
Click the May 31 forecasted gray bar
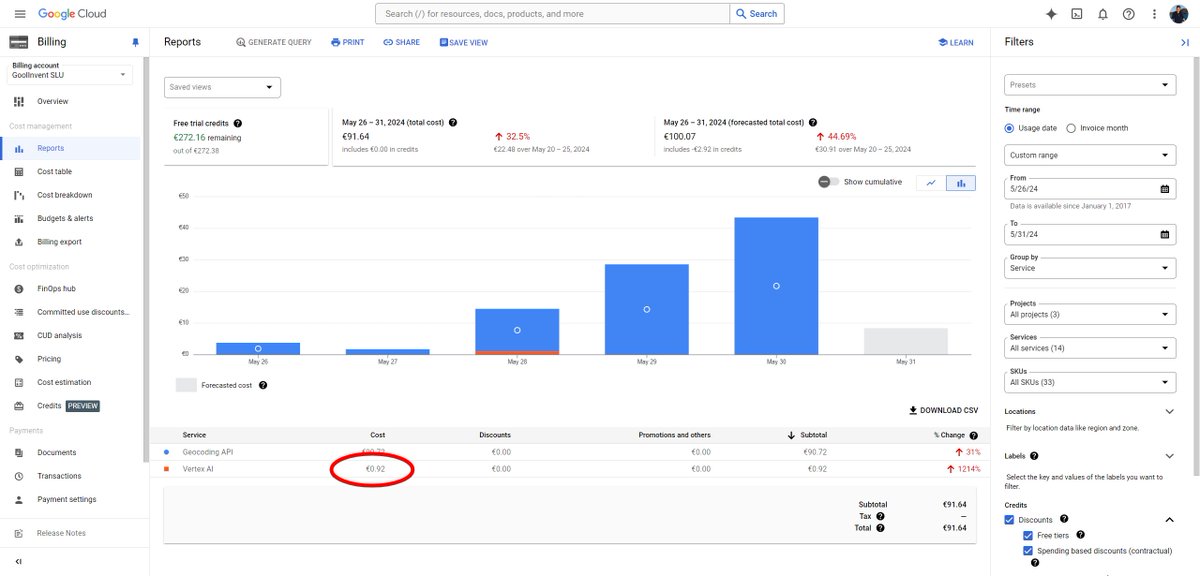906,341
